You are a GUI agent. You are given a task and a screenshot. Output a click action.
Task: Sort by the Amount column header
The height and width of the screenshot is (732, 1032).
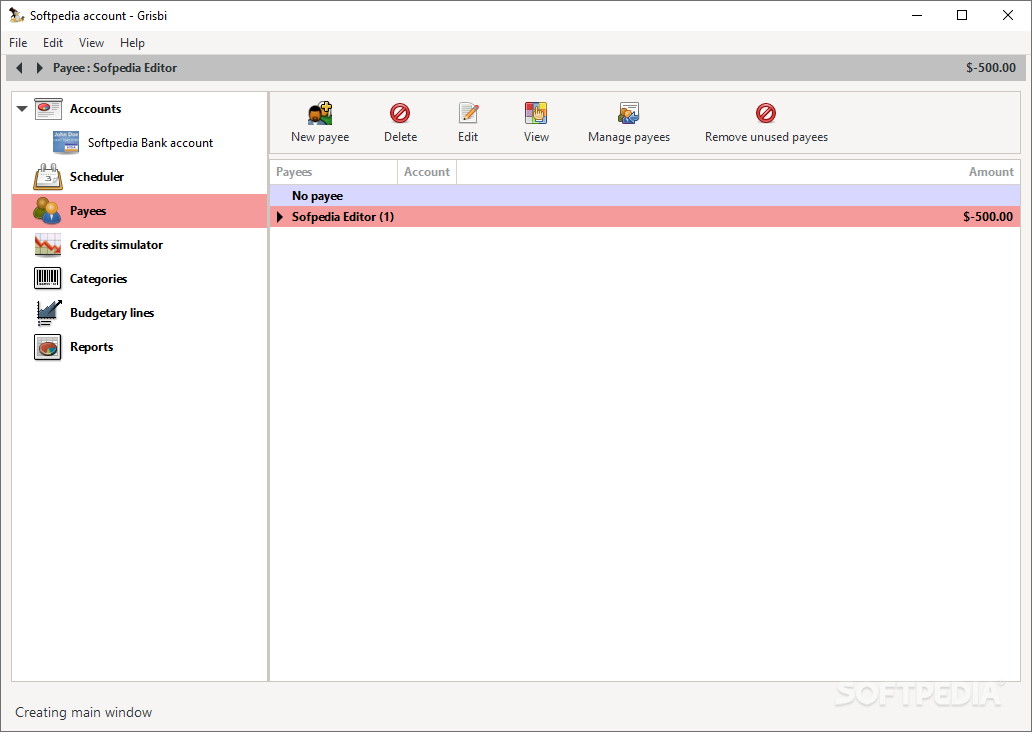738,172
